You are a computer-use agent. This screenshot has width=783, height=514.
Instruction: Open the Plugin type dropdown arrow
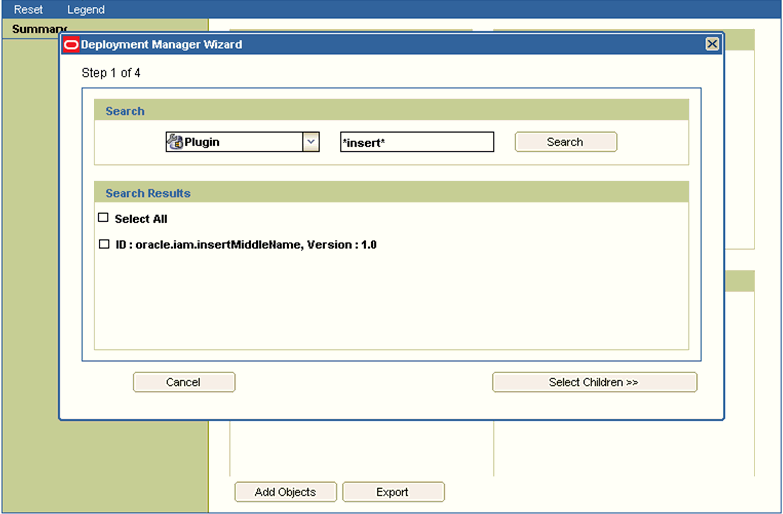pos(311,142)
